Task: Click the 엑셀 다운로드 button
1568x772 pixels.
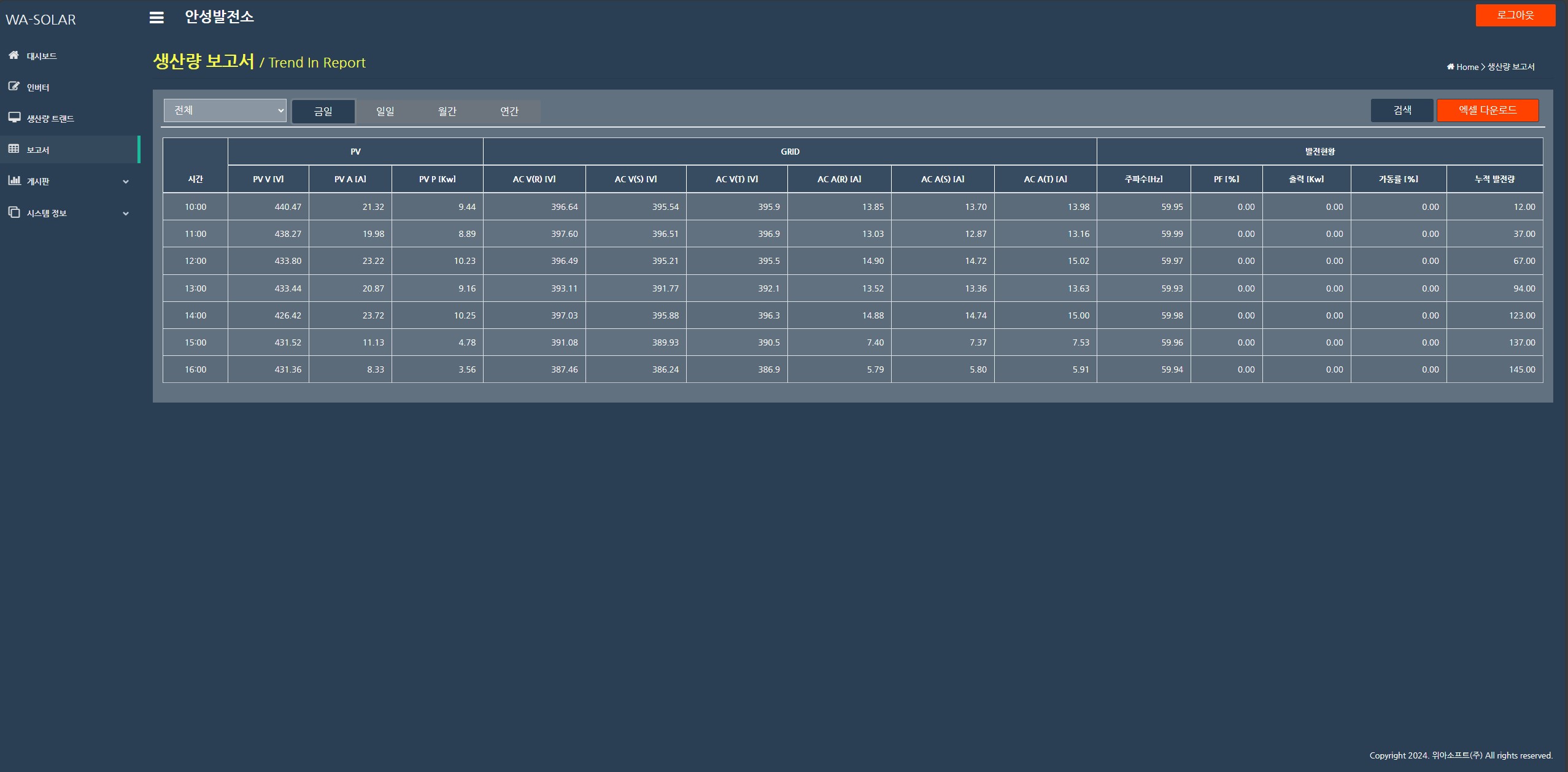Action: [x=1487, y=110]
